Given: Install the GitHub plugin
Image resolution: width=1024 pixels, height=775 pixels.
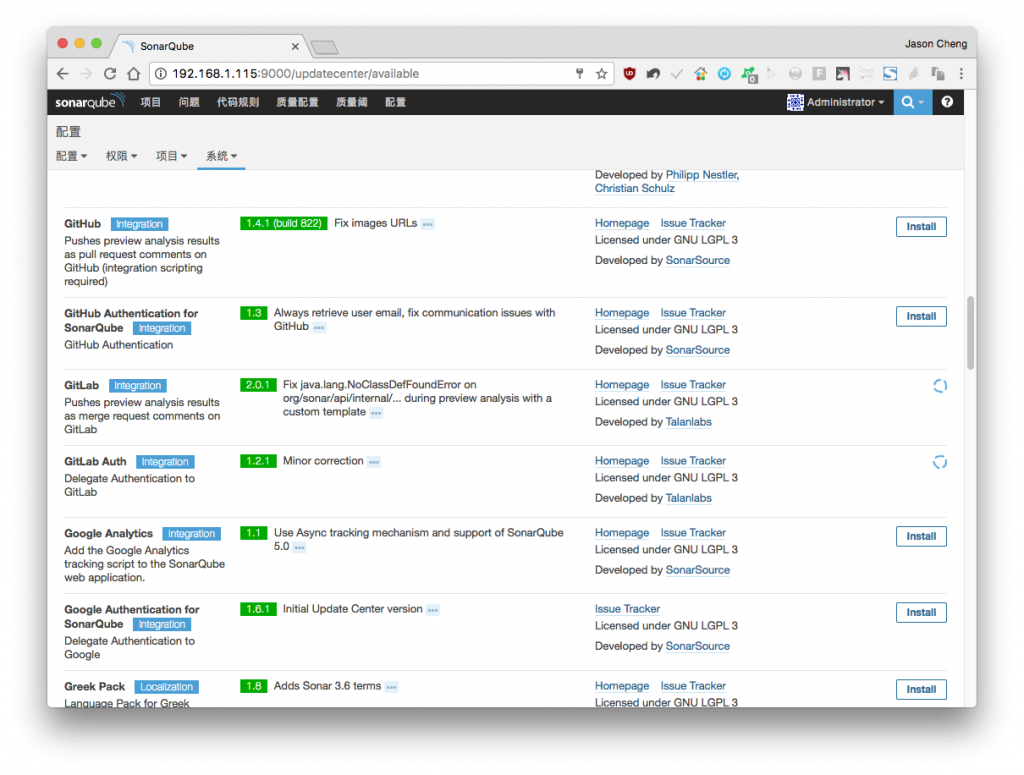Looking at the screenshot, I should click(921, 227).
